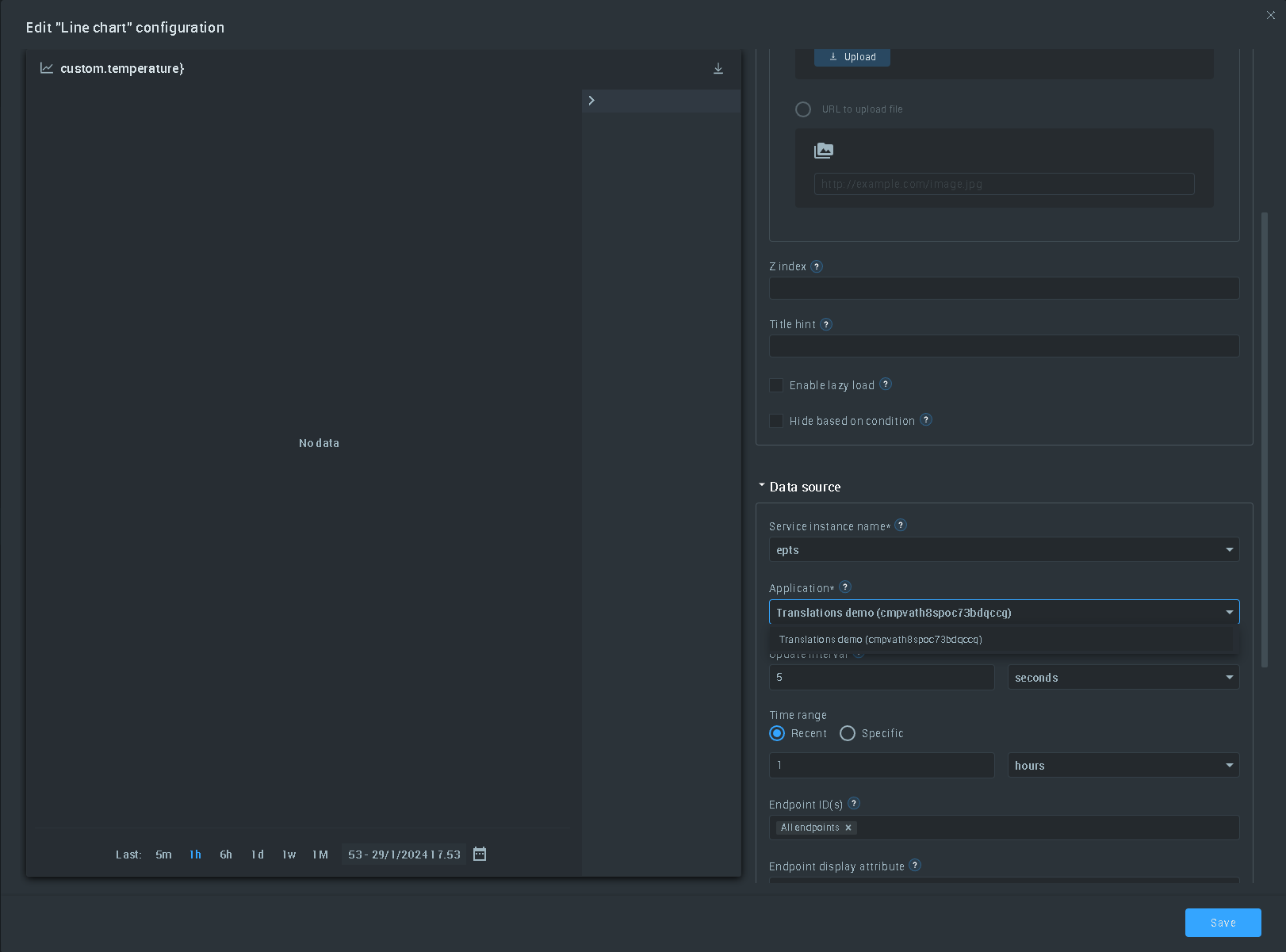Remove the All endpoints tag
The width and height of the screenshot is (1286, 952).
coord(848,828)
